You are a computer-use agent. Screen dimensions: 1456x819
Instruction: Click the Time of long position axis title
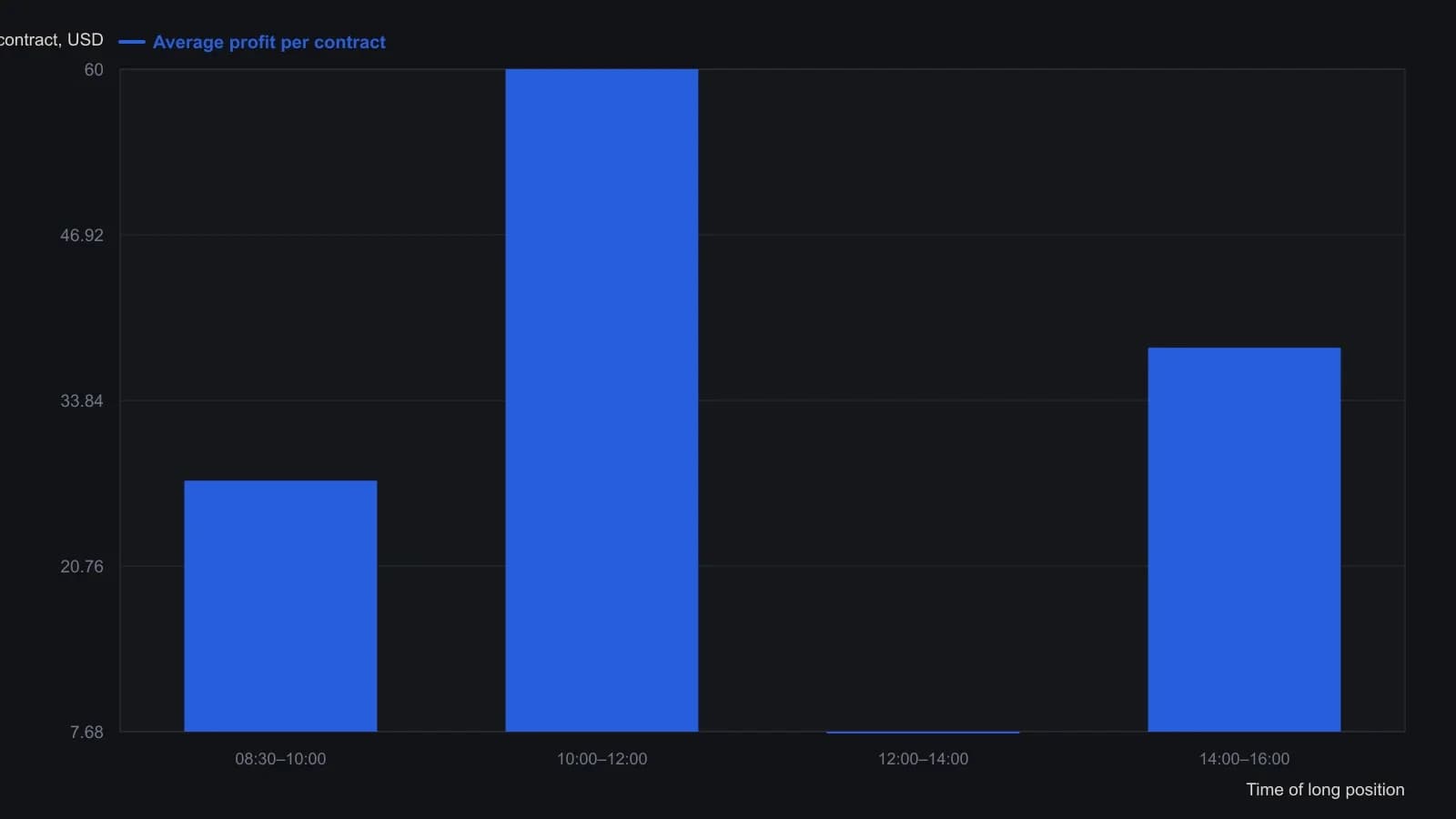tap(1325, 790)
